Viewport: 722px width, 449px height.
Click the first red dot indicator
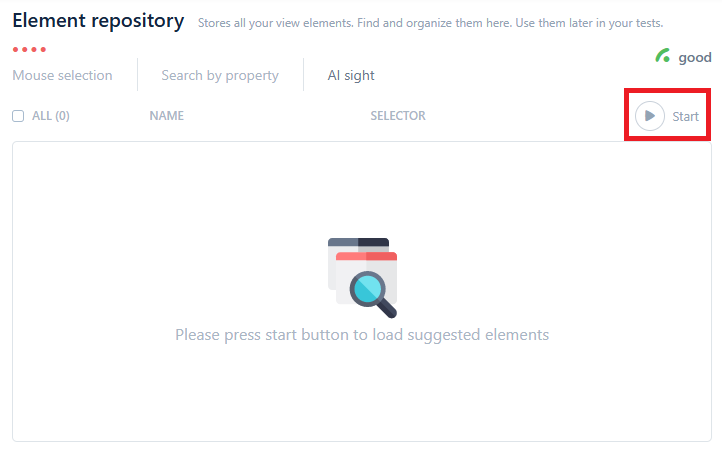tap(15, 49)
